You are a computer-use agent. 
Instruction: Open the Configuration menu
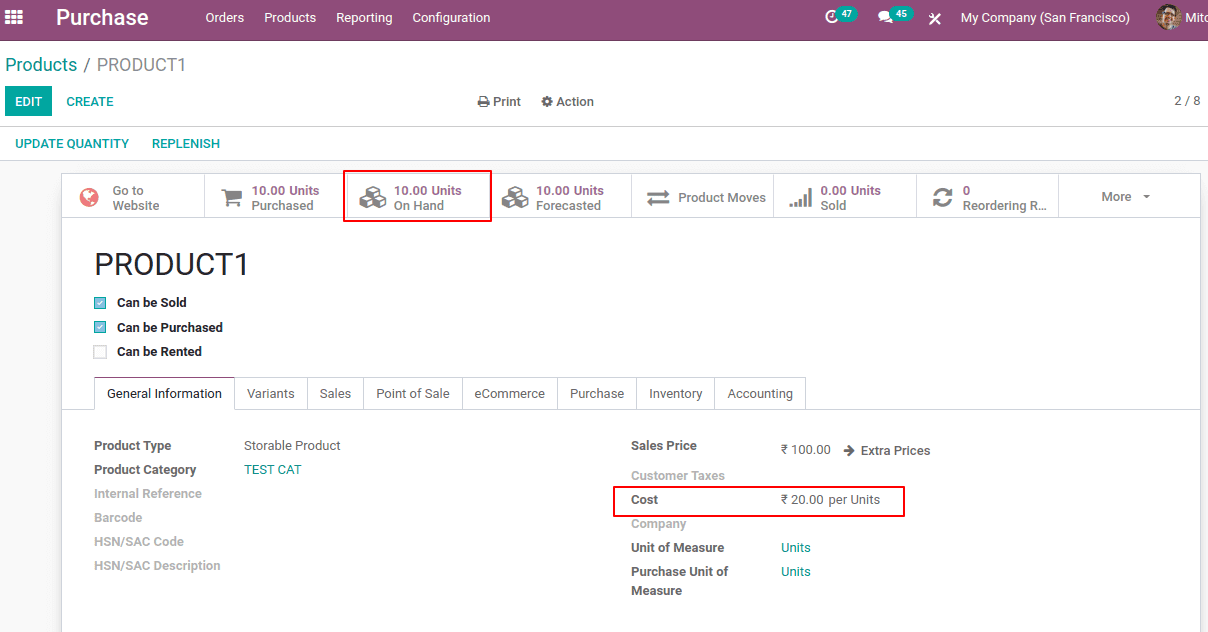click(451, 18)
